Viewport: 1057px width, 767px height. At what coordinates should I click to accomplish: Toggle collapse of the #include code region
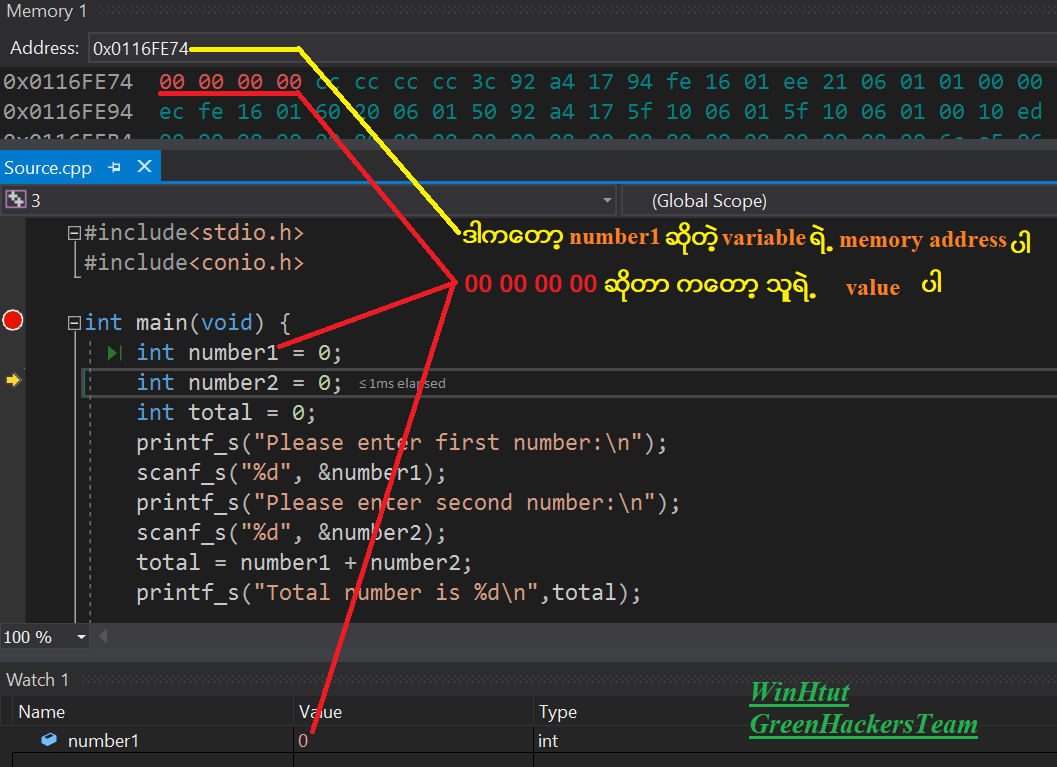point(74,232)
